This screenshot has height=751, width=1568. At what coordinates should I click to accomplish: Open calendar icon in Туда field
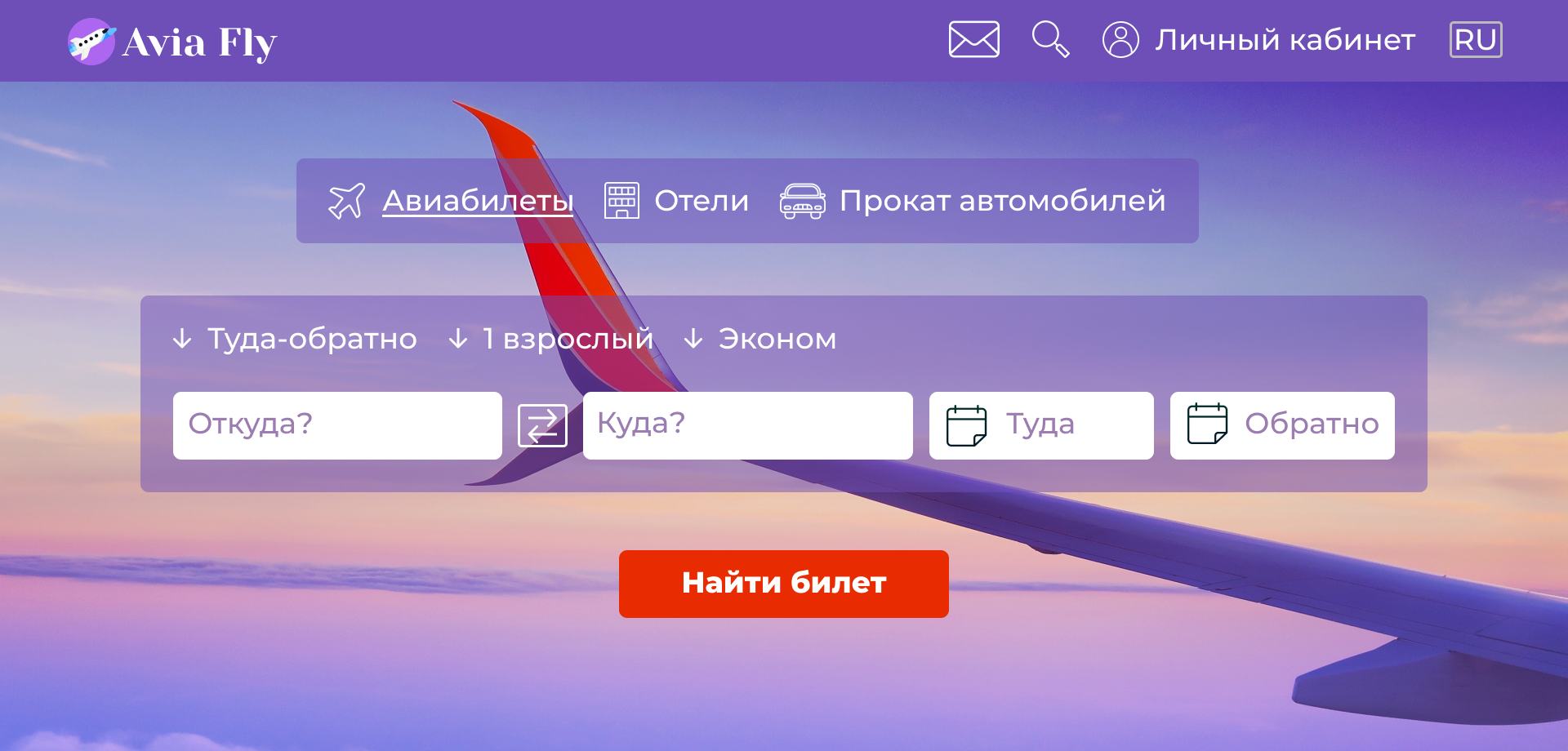click(x=966, y=425)
